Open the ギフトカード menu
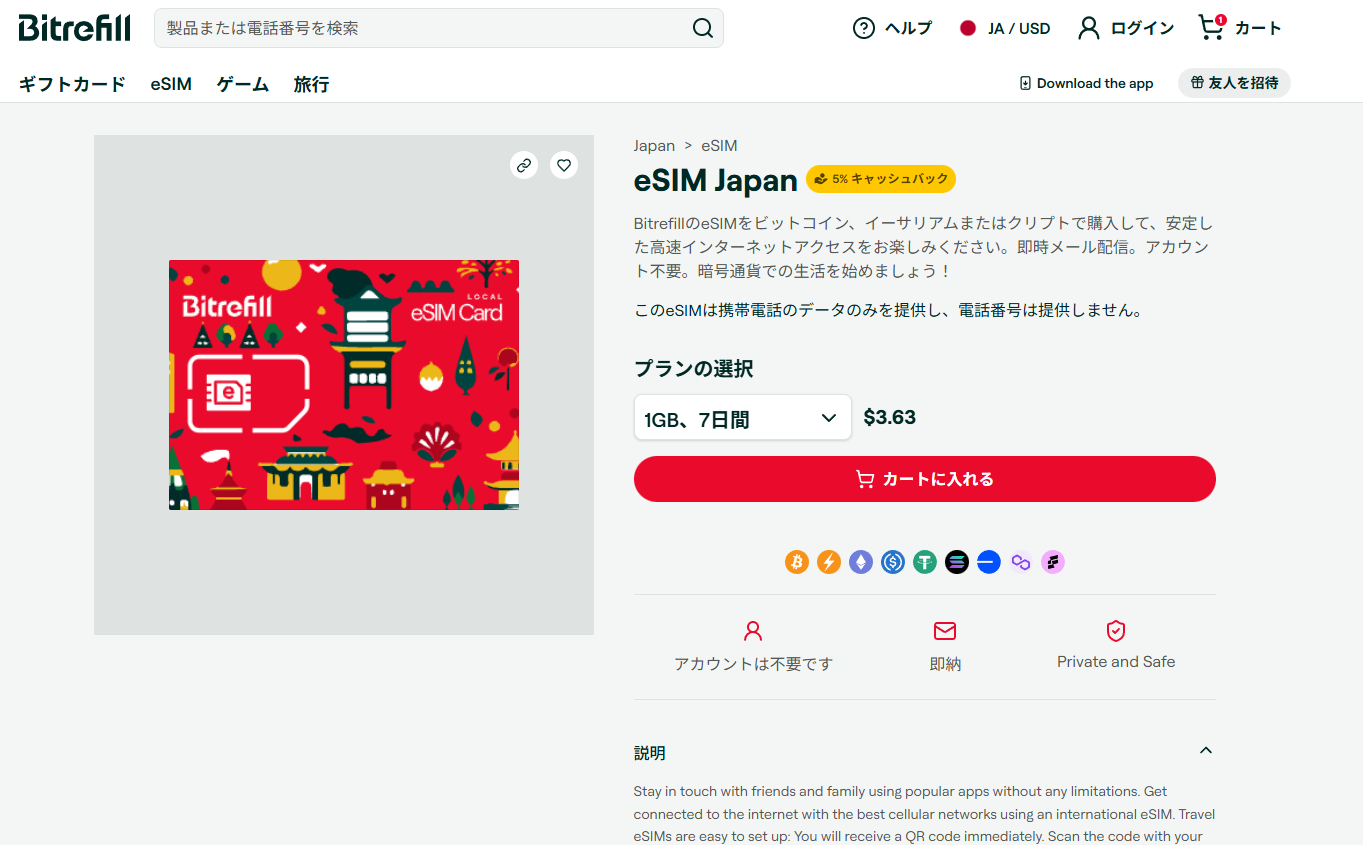 [x=72, y=84]
